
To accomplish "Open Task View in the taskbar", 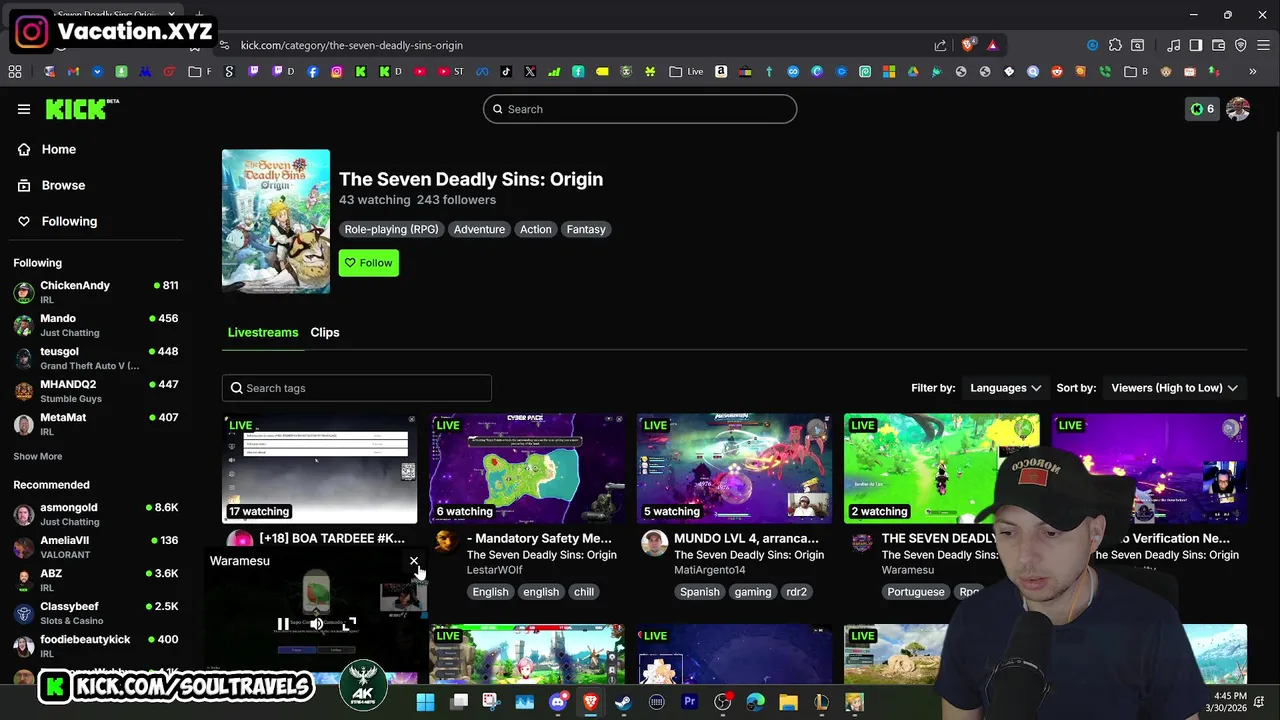I will pyautogui.click(x=459, y=702).
